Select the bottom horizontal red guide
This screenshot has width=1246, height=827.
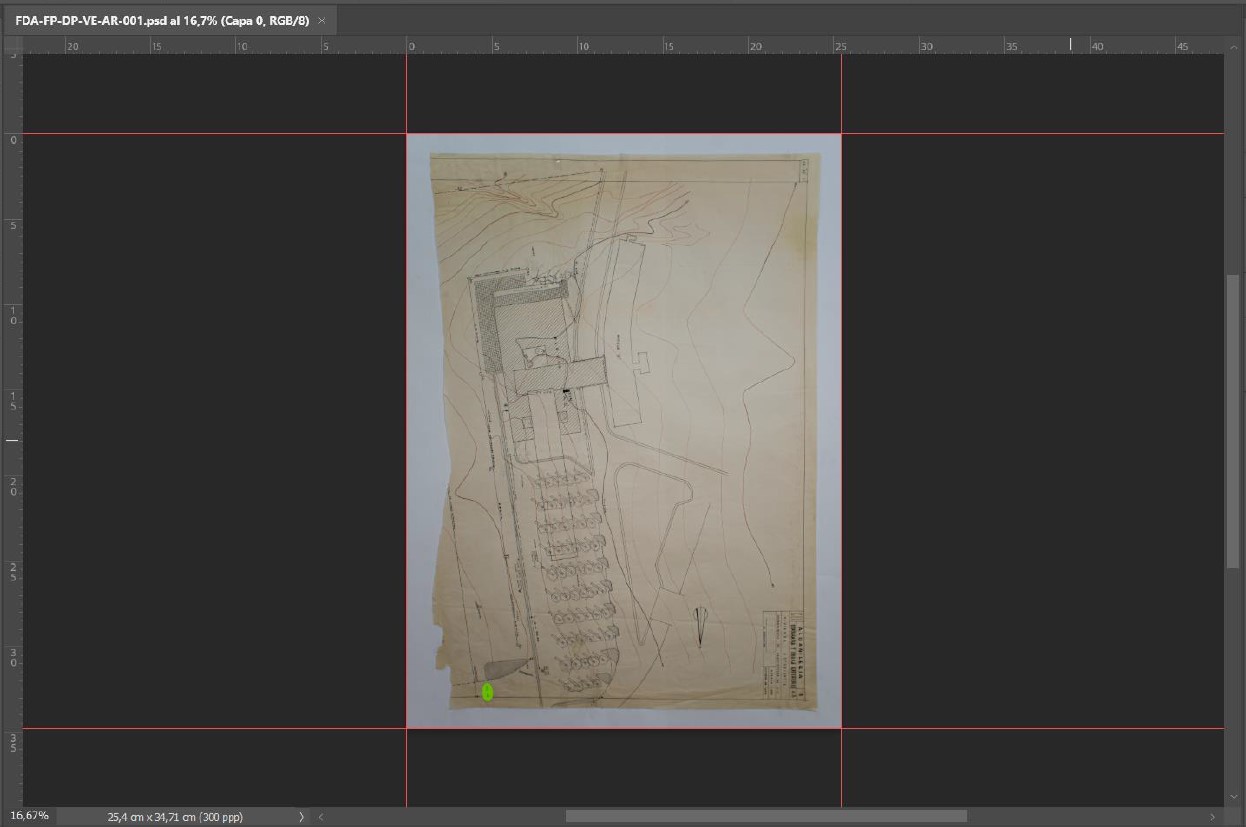pos(200,728)
